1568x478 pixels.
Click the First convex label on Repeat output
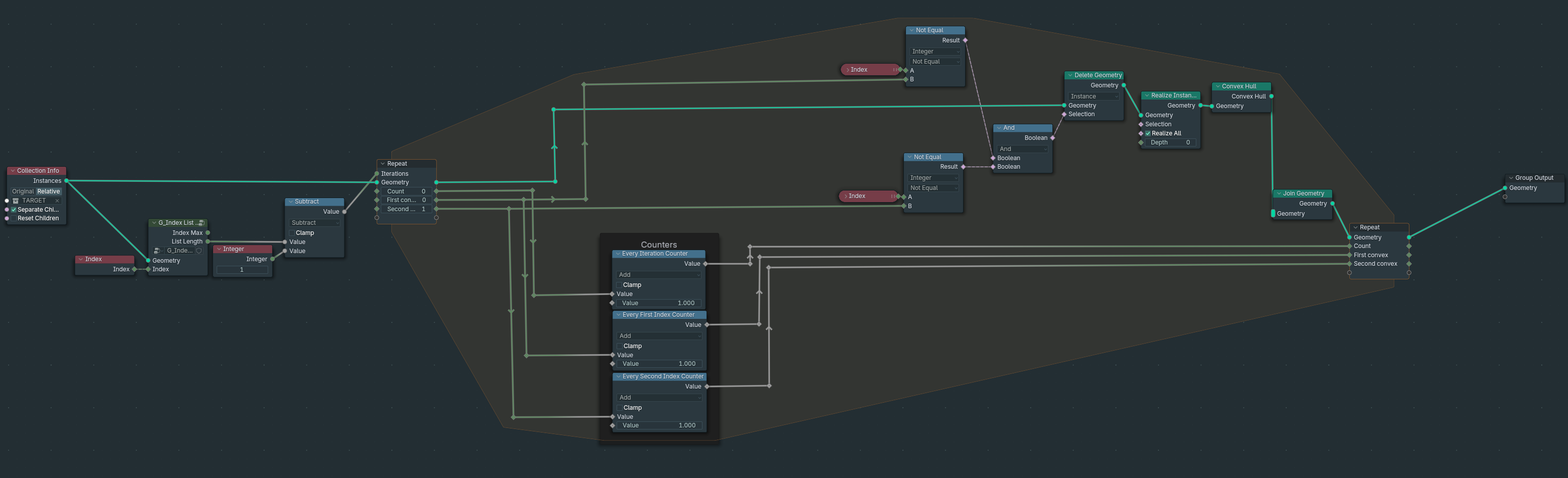click(1371, 255)
